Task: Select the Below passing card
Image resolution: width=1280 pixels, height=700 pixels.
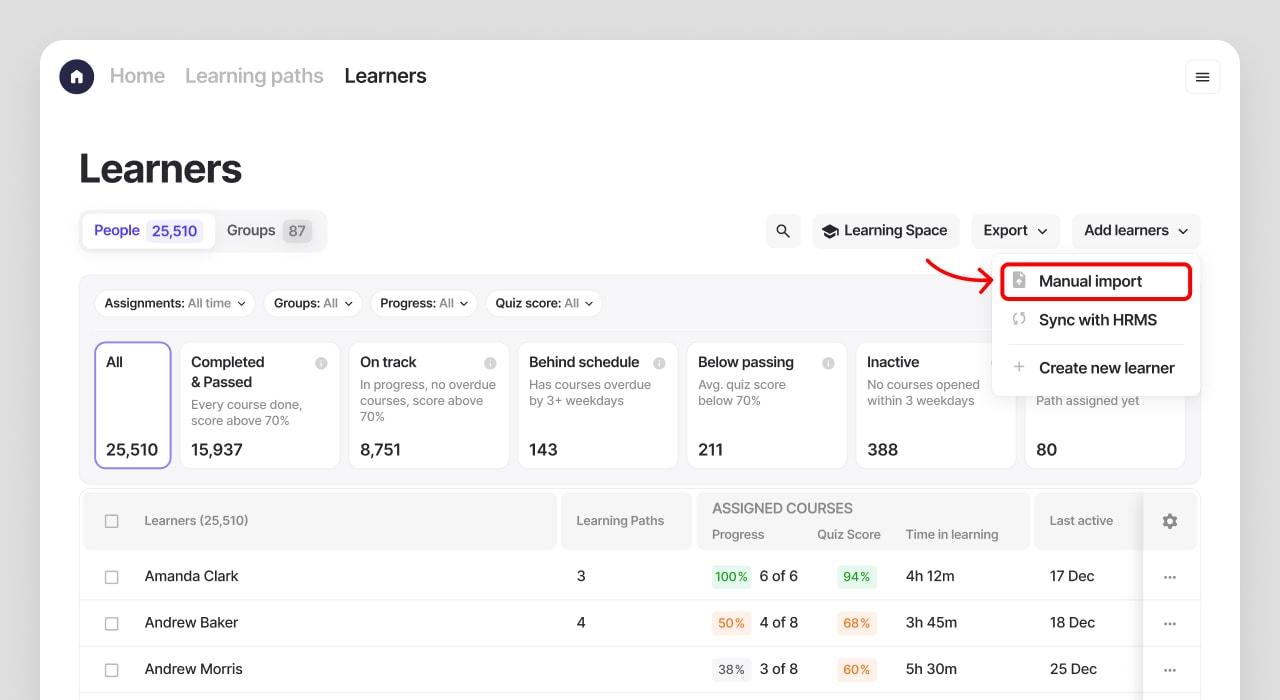Action: click(x=767, y=405)
